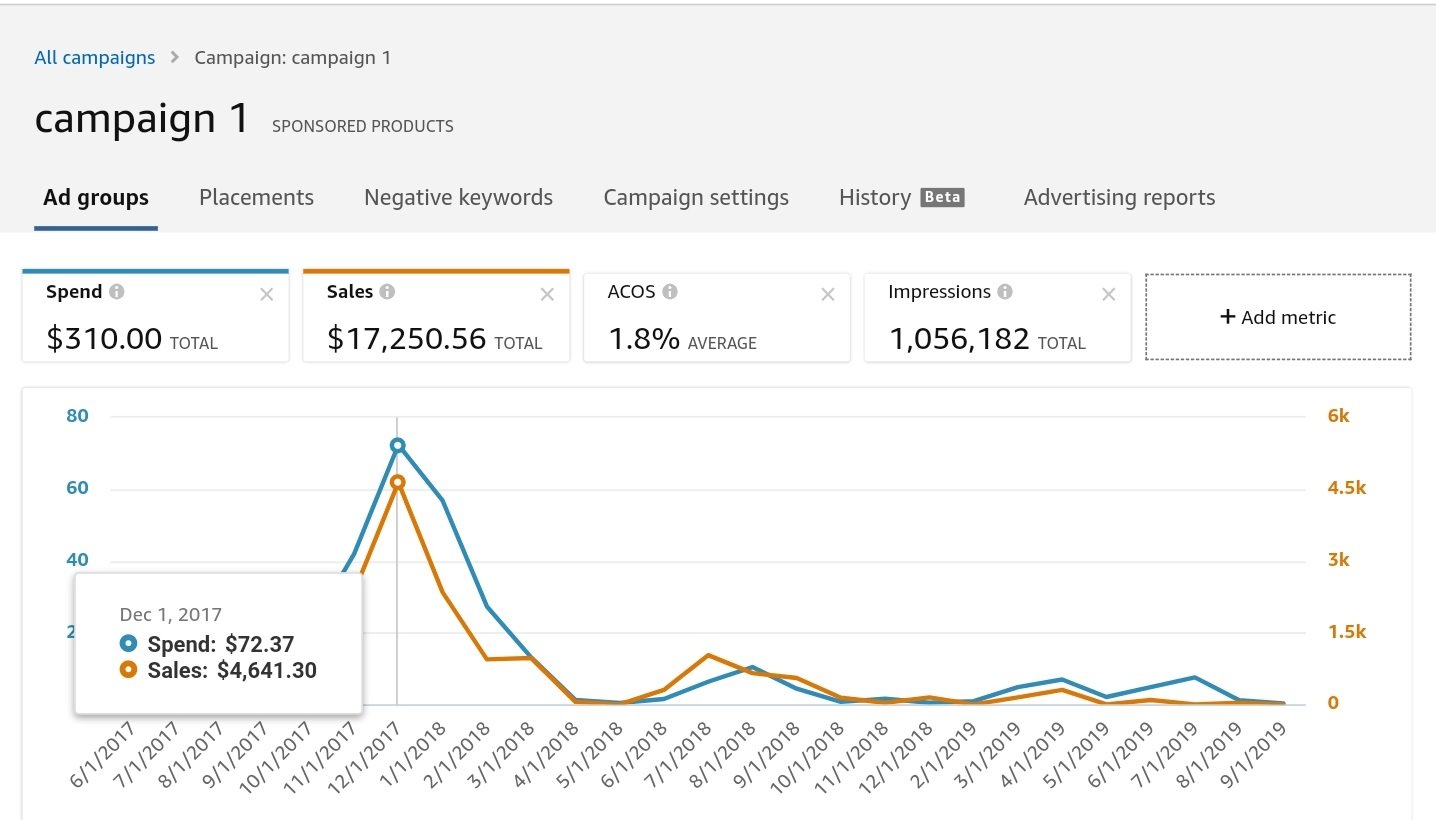1436x820 pixels.
Task: Click the orange Sales data point on Dec 2017
Action: [397, 482]
